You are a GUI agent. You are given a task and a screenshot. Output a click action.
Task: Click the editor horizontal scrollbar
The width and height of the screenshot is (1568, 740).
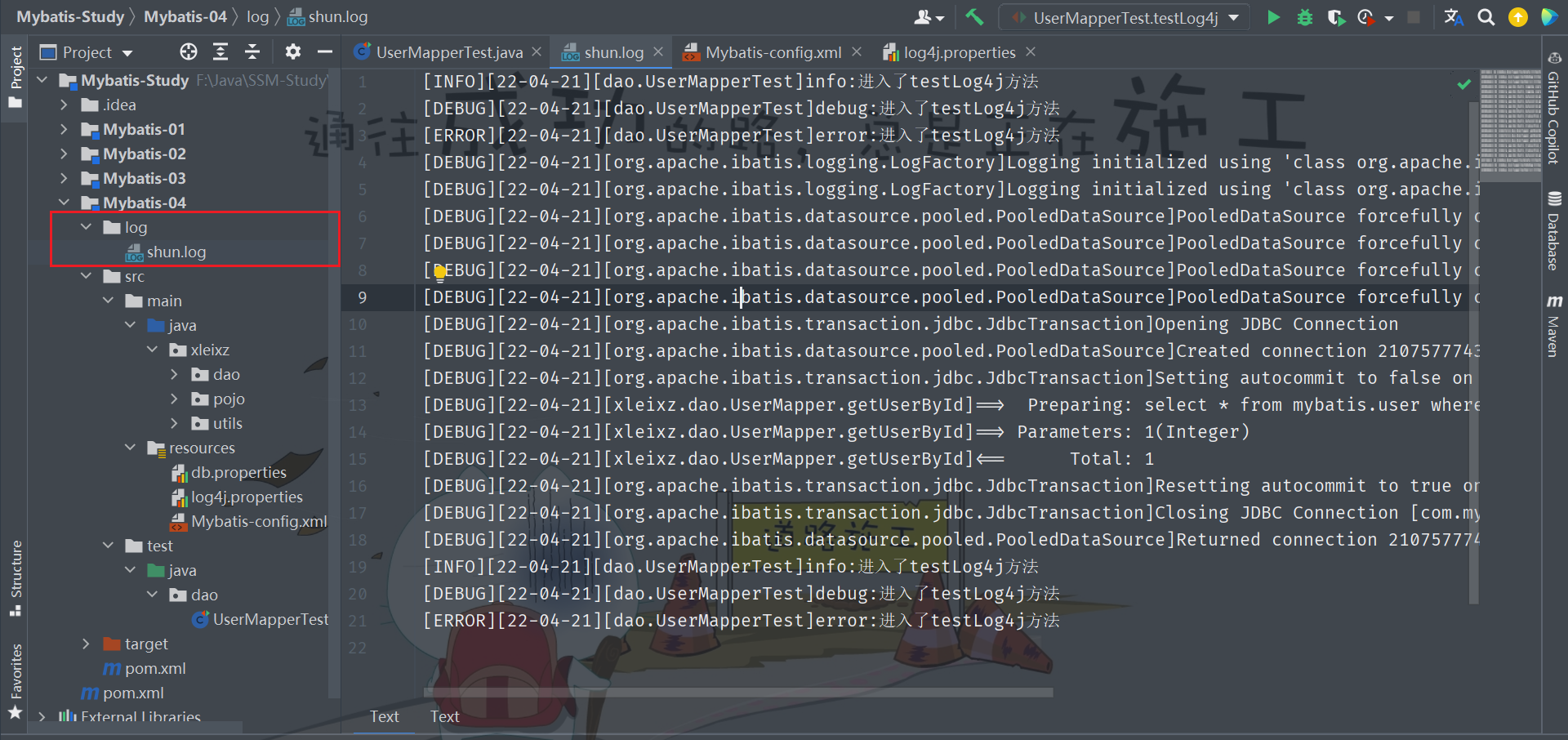pos(738,693)
